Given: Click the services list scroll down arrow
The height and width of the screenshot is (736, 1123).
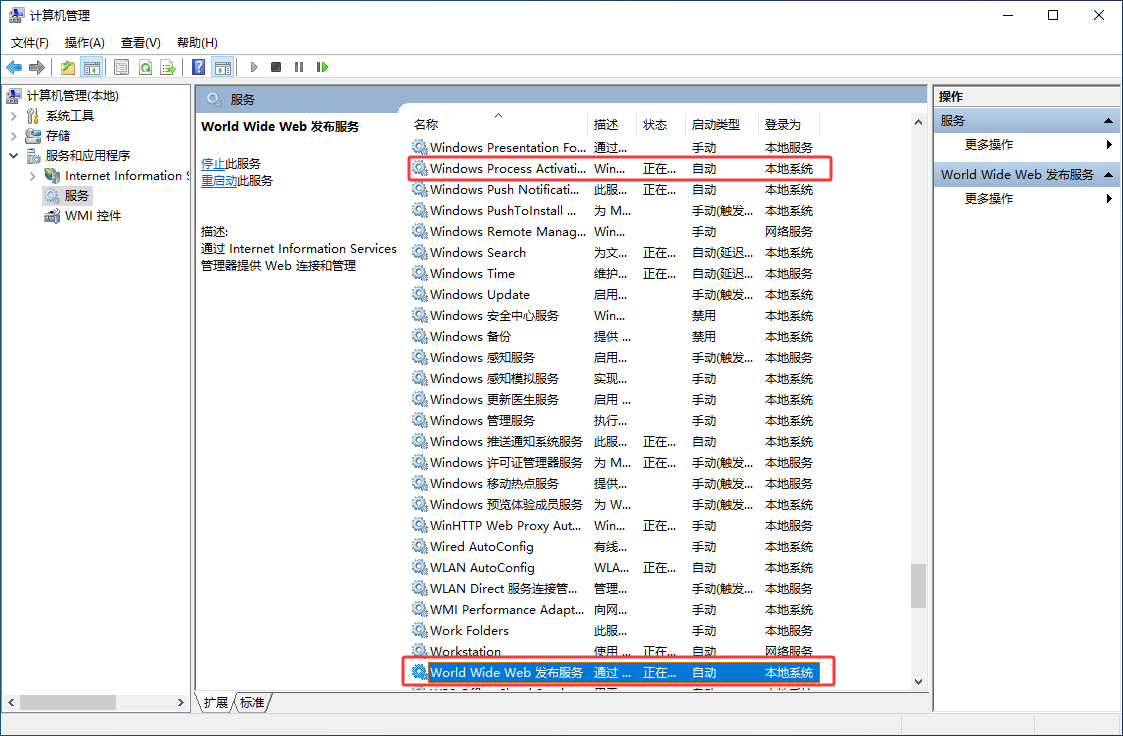Looking at the screenshot, I should 918,682.
